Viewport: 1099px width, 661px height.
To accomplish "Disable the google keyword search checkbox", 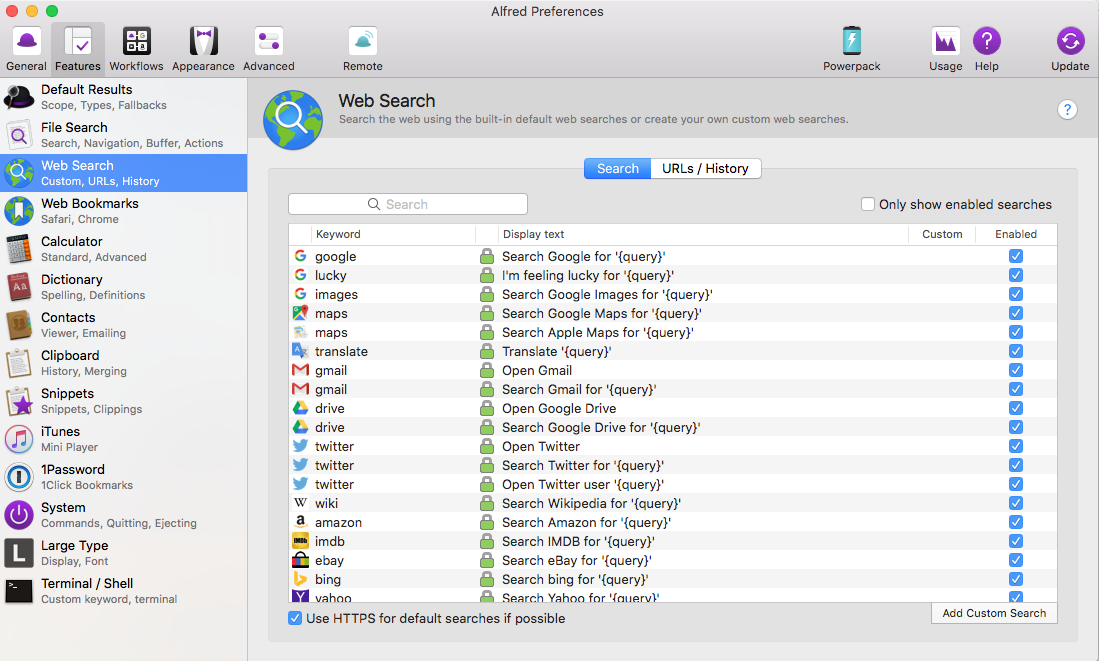I will click(x=1016, y=256).
